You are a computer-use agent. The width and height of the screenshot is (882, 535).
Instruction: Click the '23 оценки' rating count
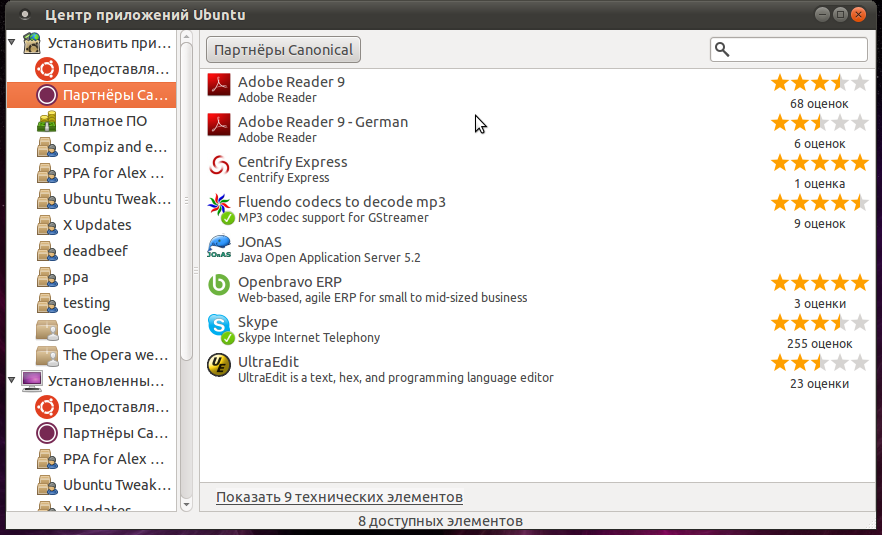[820, 384]
